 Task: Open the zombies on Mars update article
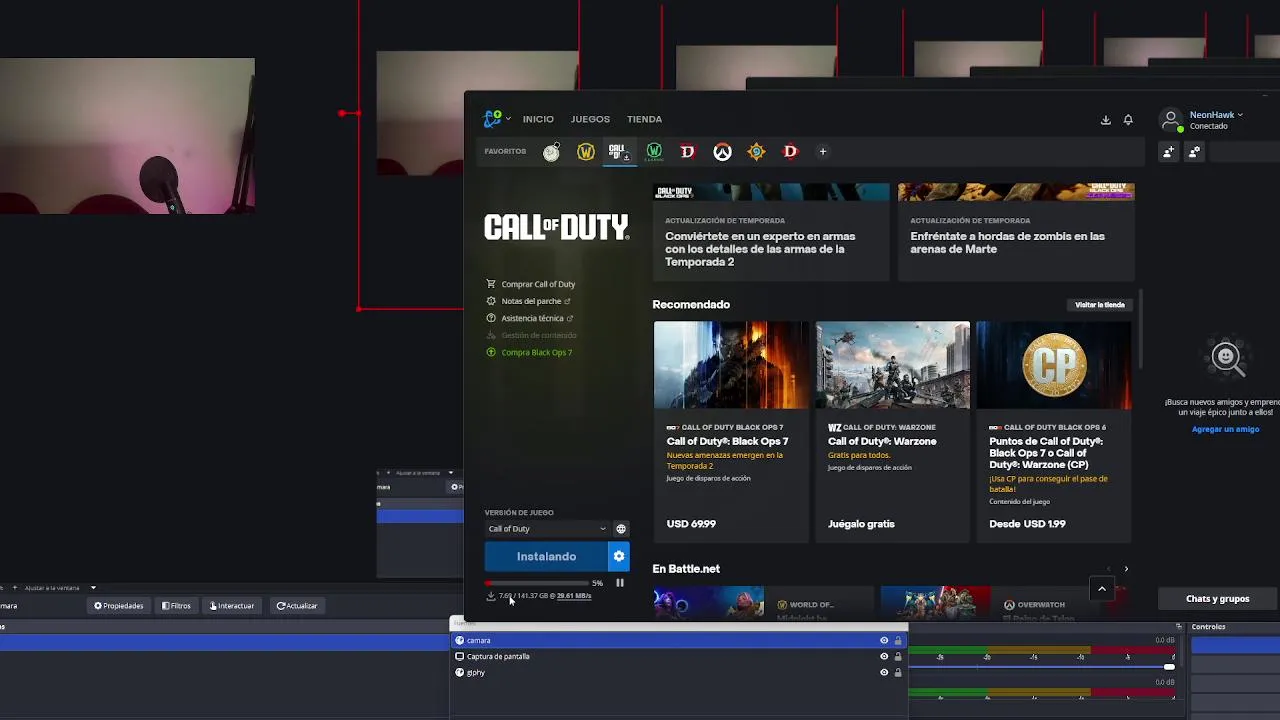coord(1016,232)
